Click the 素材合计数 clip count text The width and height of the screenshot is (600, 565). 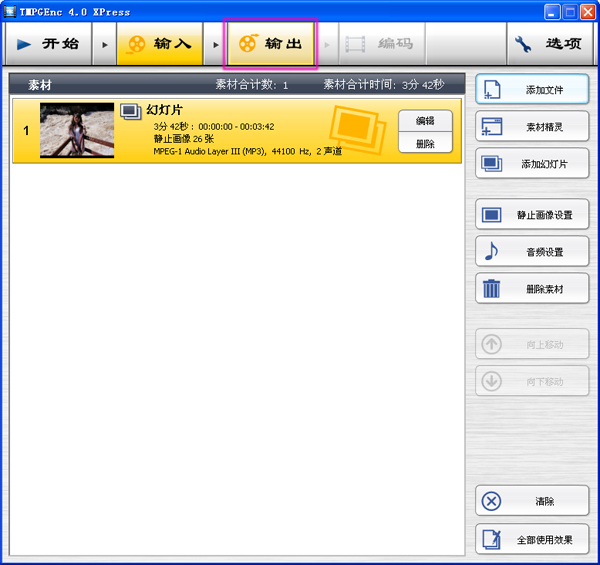coord(251,84)
